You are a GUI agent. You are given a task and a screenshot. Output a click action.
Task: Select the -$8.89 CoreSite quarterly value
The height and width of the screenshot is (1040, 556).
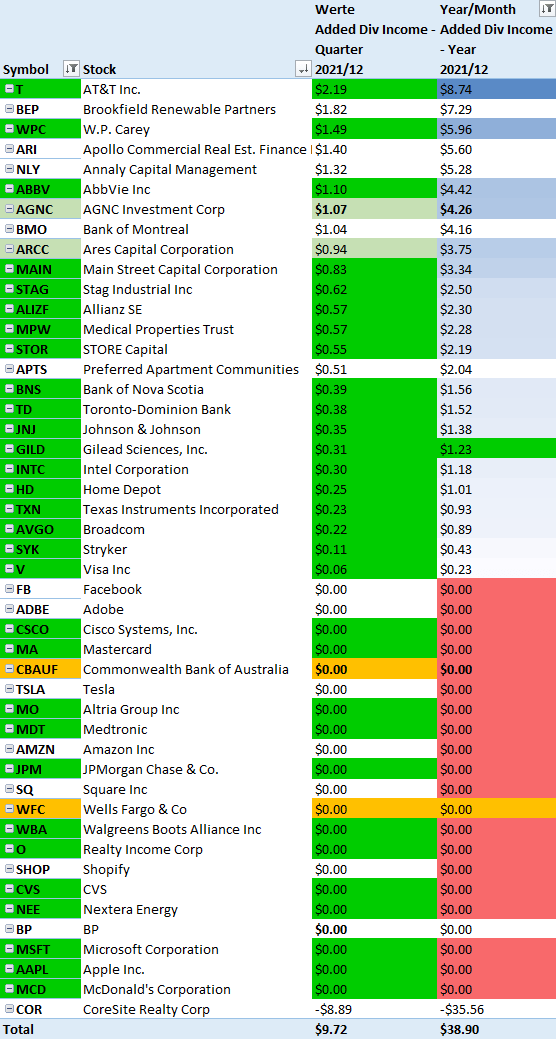pos(374,1009)
